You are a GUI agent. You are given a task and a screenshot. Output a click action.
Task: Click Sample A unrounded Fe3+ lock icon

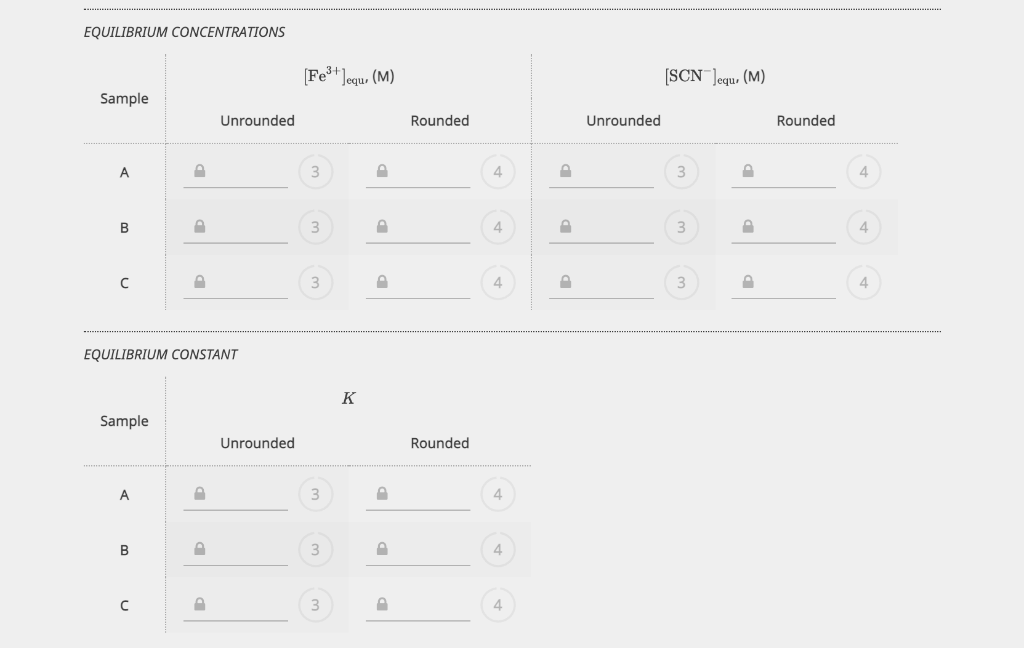point(200,171)
